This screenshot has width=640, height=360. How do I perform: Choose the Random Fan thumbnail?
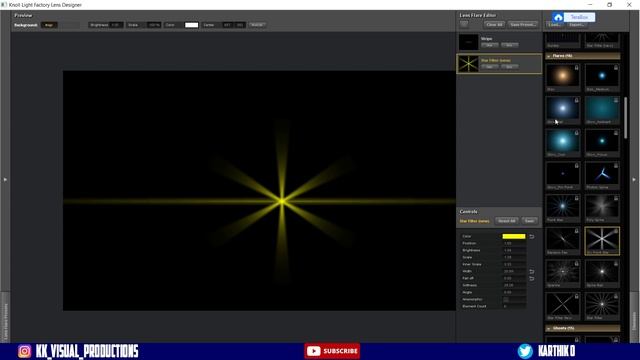[562, 240]
